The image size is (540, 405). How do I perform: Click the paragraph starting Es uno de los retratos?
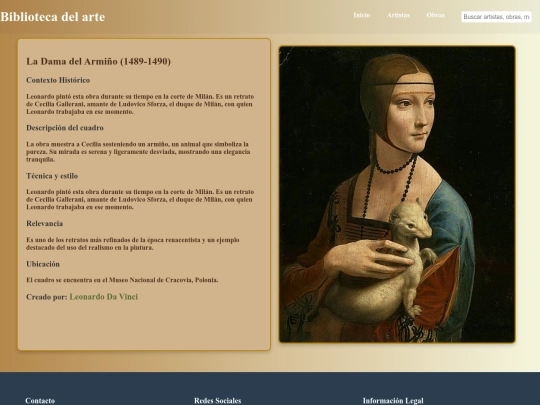click(133, 243)
